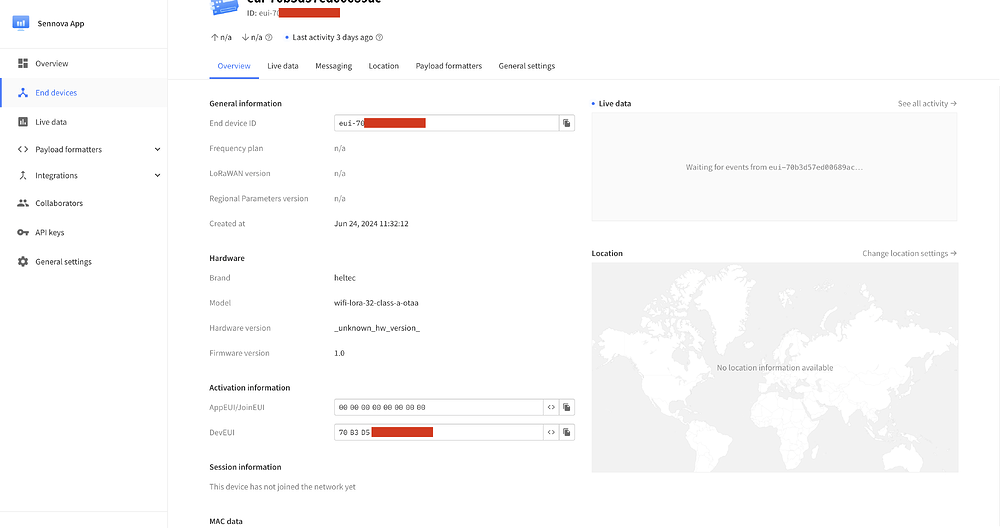Follow the See all activity link
Image resolution: width=1000 pixels, height=528 pixels.
coord(927,104)
